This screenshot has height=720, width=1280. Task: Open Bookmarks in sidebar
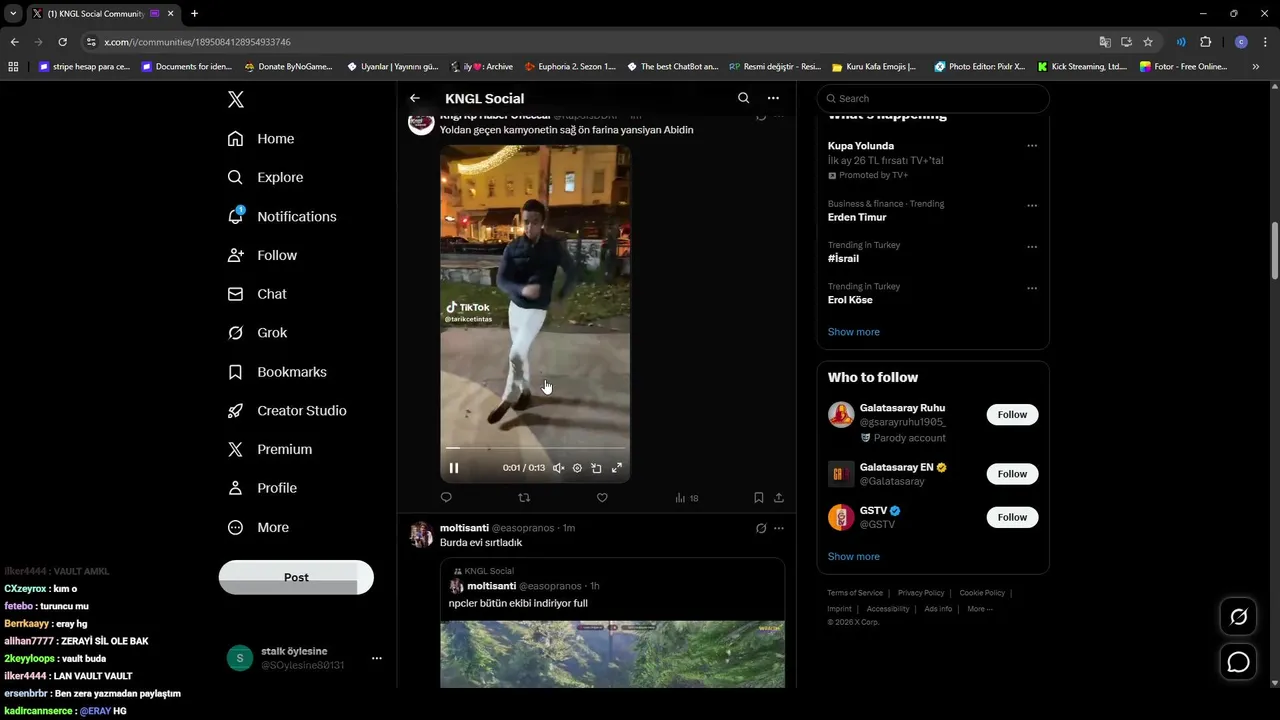(x=277, y=372)
